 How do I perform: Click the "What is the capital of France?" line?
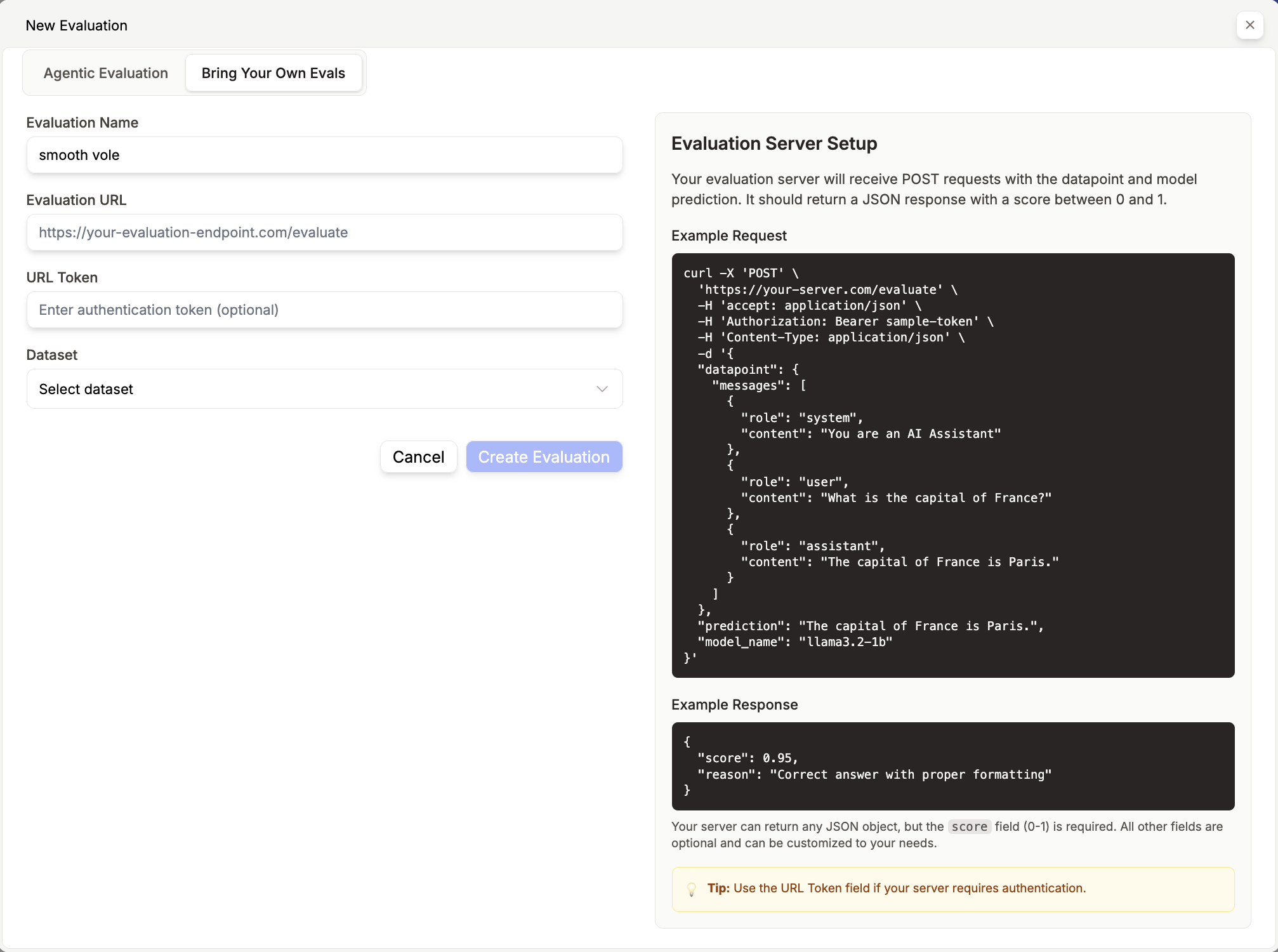tap(896, 498)
